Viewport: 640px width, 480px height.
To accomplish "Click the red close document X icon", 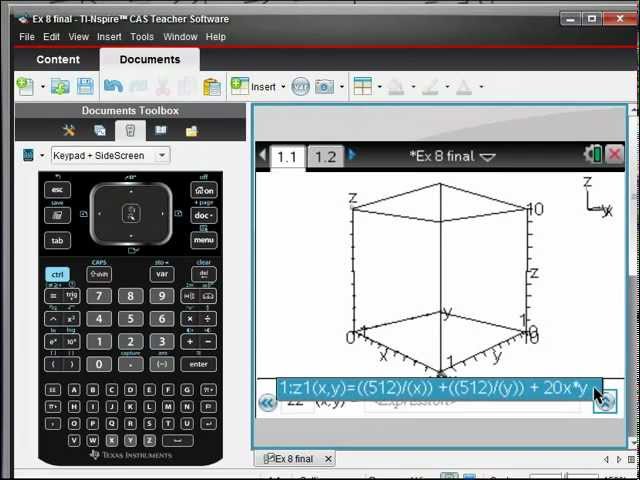I will coord(614,155).
